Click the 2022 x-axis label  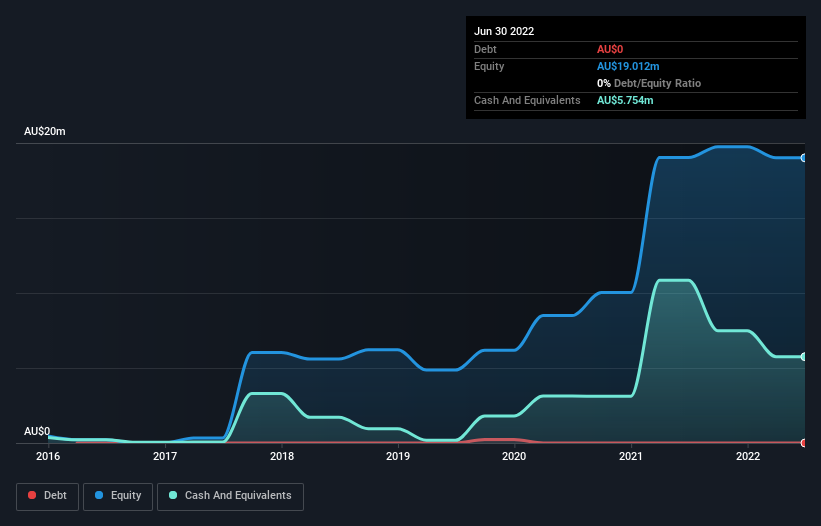[x=748, y=456]
